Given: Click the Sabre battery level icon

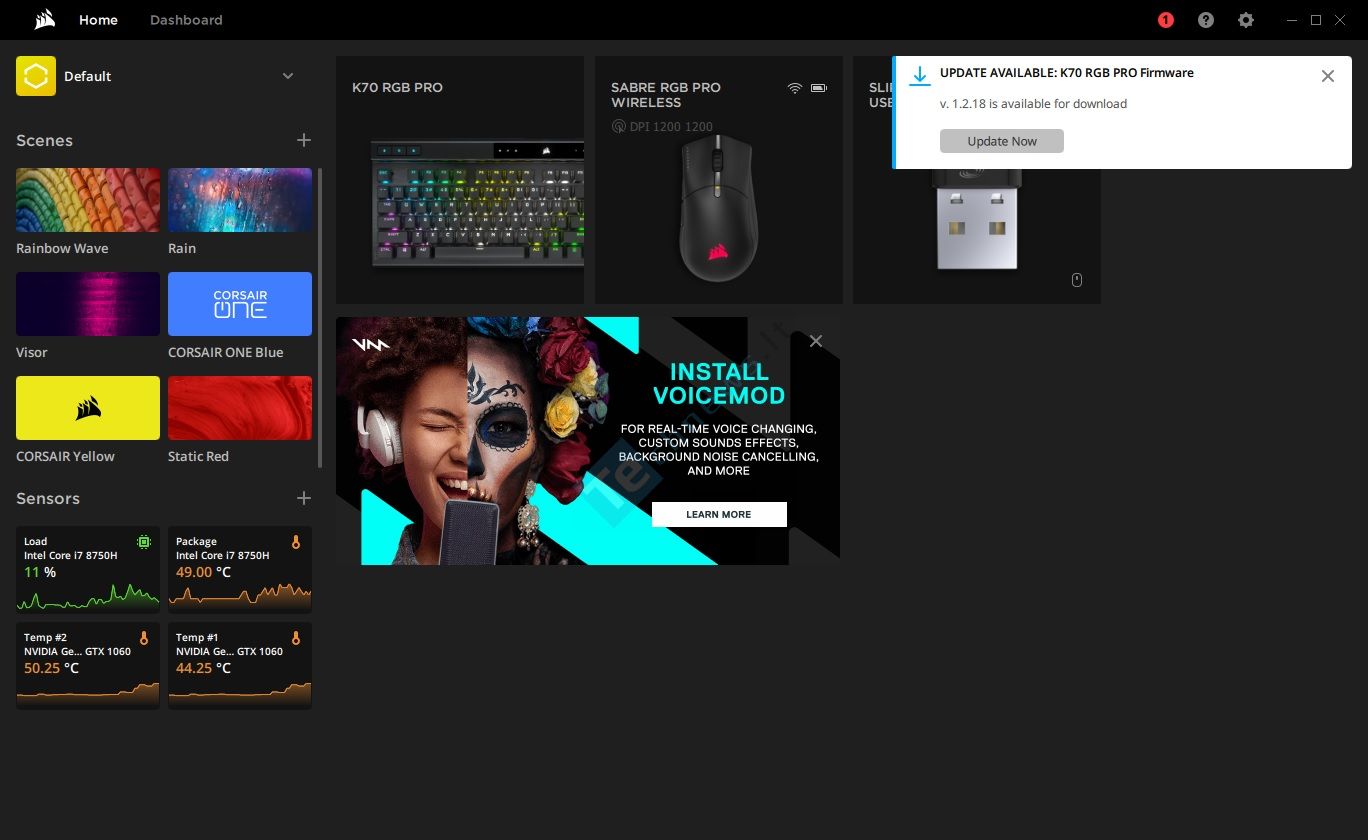Looking at the screenshot, I should click(x=819, y=88).
